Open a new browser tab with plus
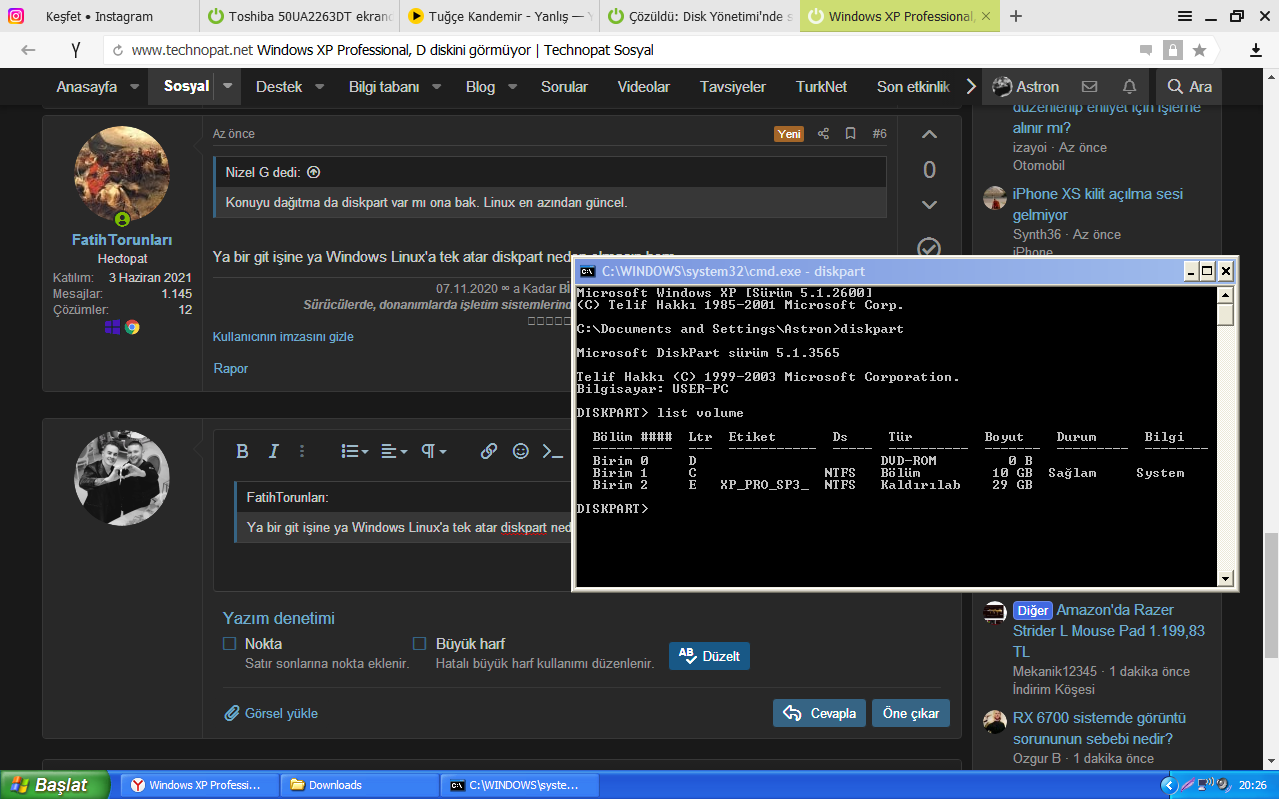 (x=1016, y=16)
